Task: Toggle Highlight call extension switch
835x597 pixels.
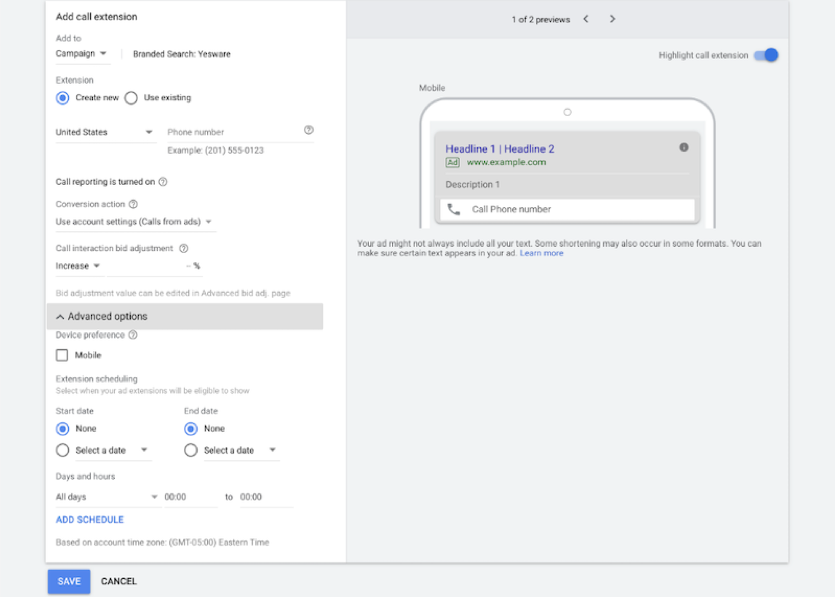Action: pos(766,55)
